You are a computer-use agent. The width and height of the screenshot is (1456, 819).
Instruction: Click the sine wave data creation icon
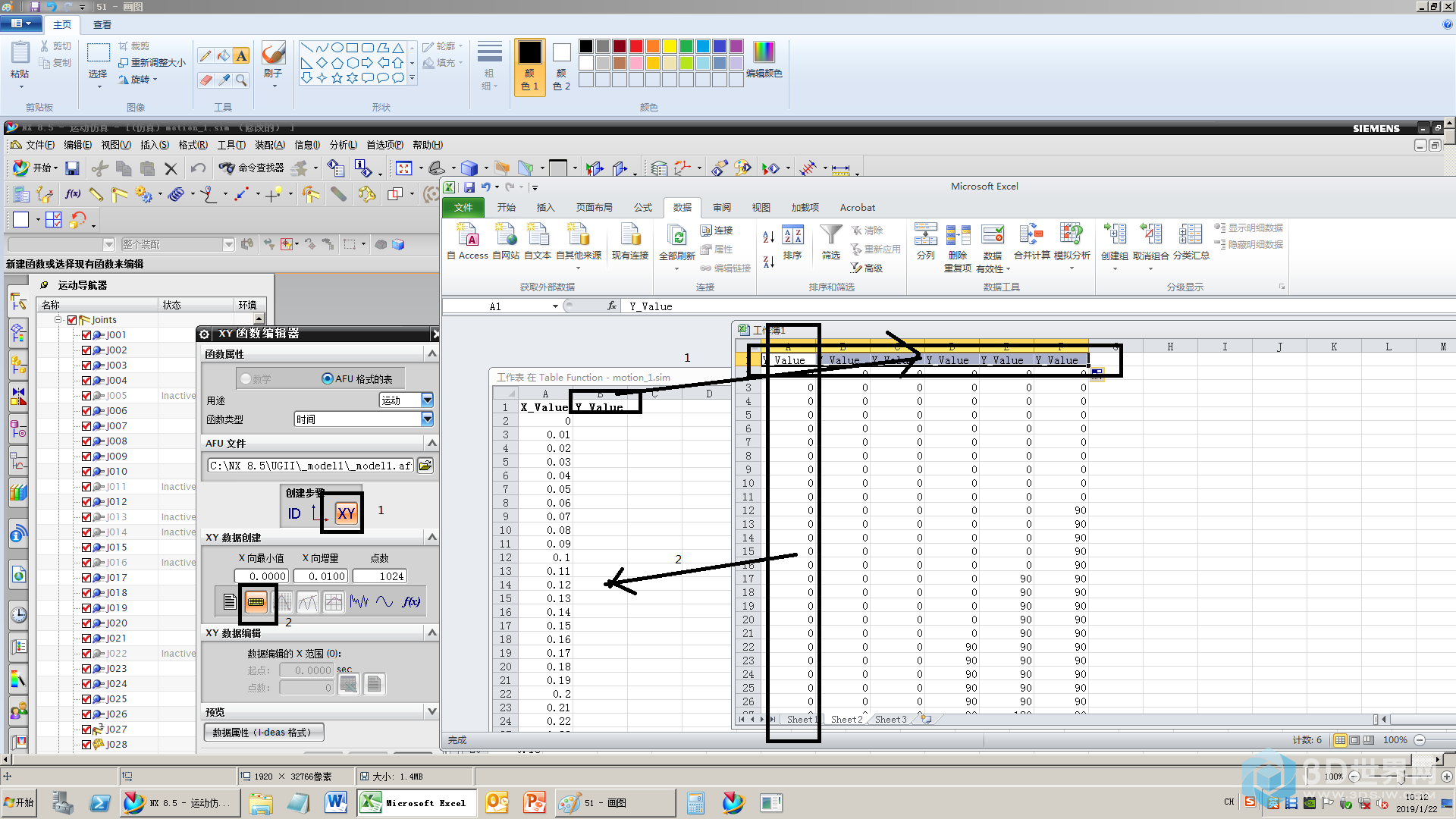coord(384,601)
